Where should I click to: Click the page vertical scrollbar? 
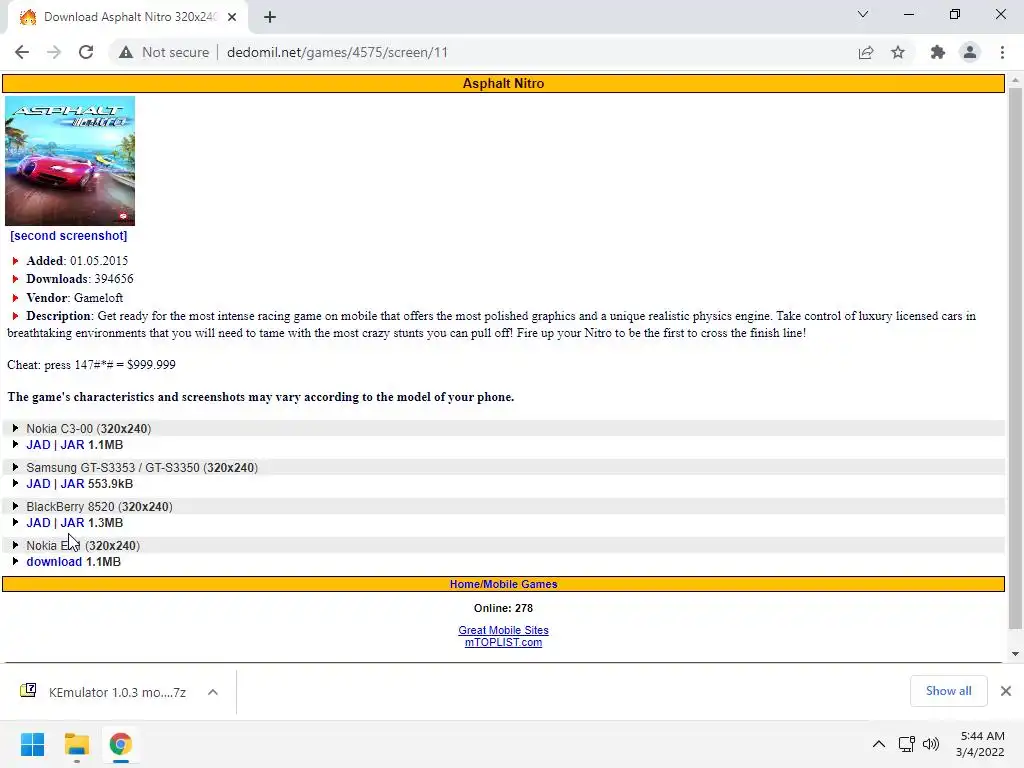coord(1015,359)
